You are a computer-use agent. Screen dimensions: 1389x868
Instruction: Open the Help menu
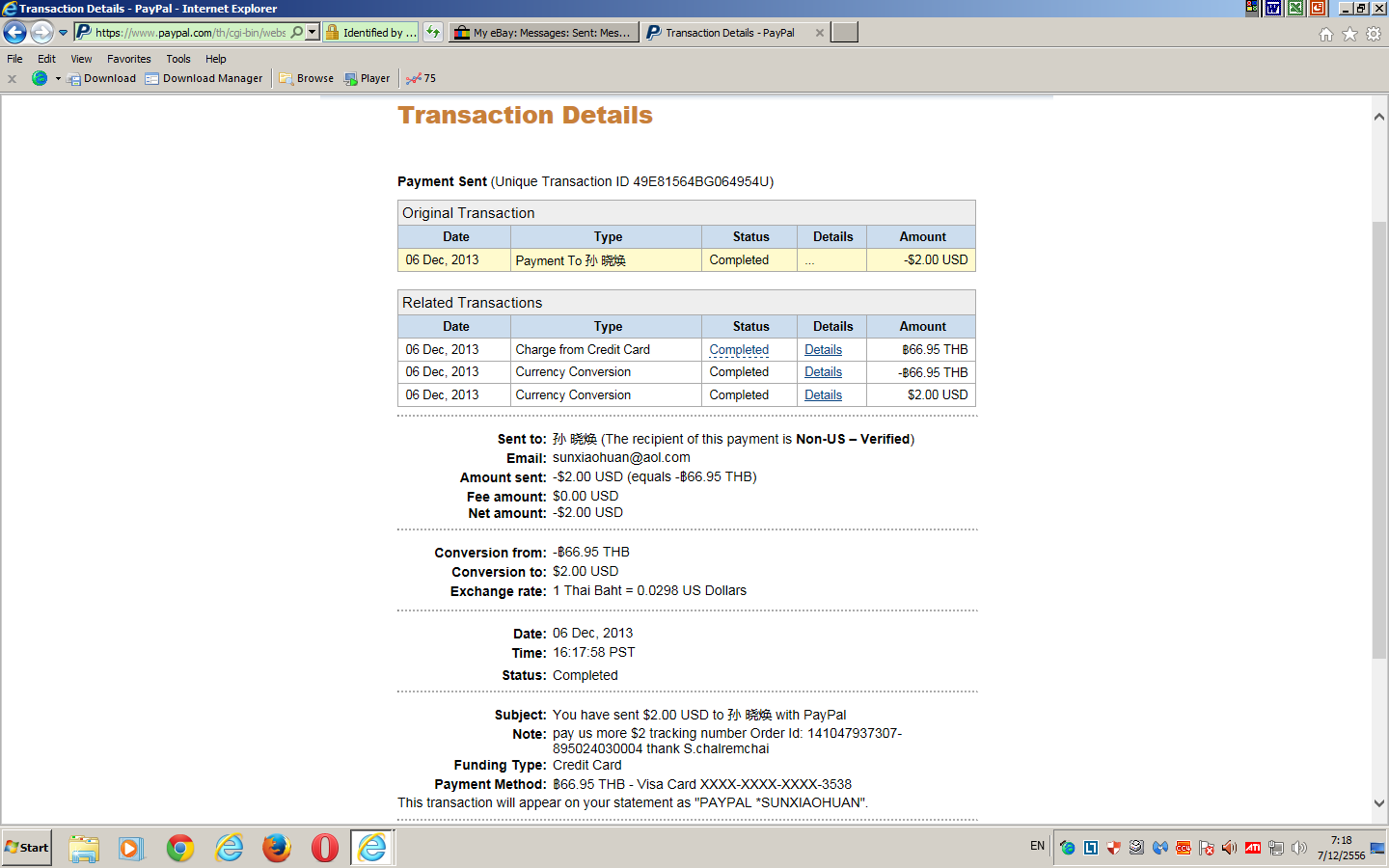coord(216,59)
